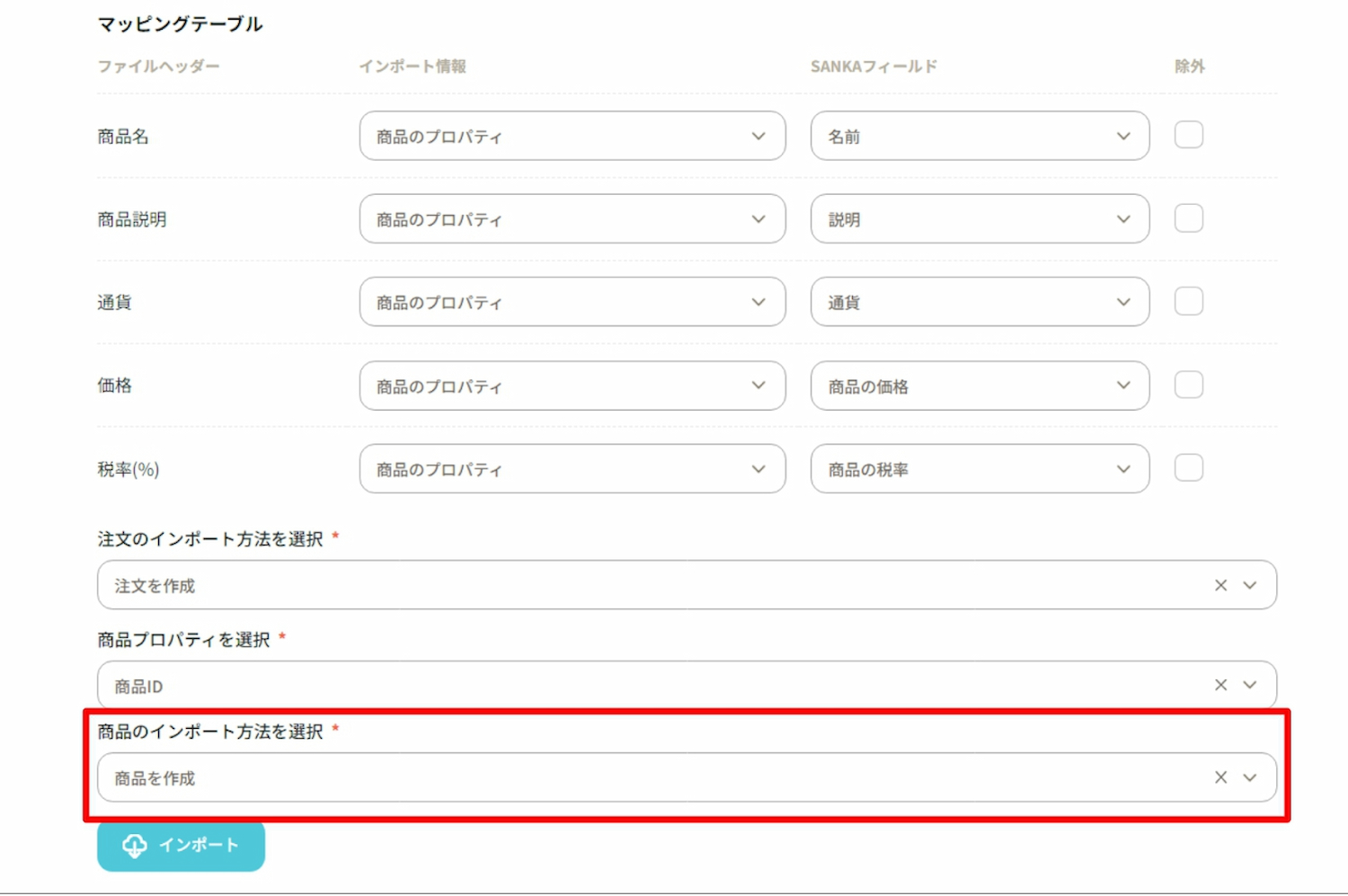Tick the exclude checkbox for 価格 row
Screen dimensions: 1348x896
(x=1188, y=385)
